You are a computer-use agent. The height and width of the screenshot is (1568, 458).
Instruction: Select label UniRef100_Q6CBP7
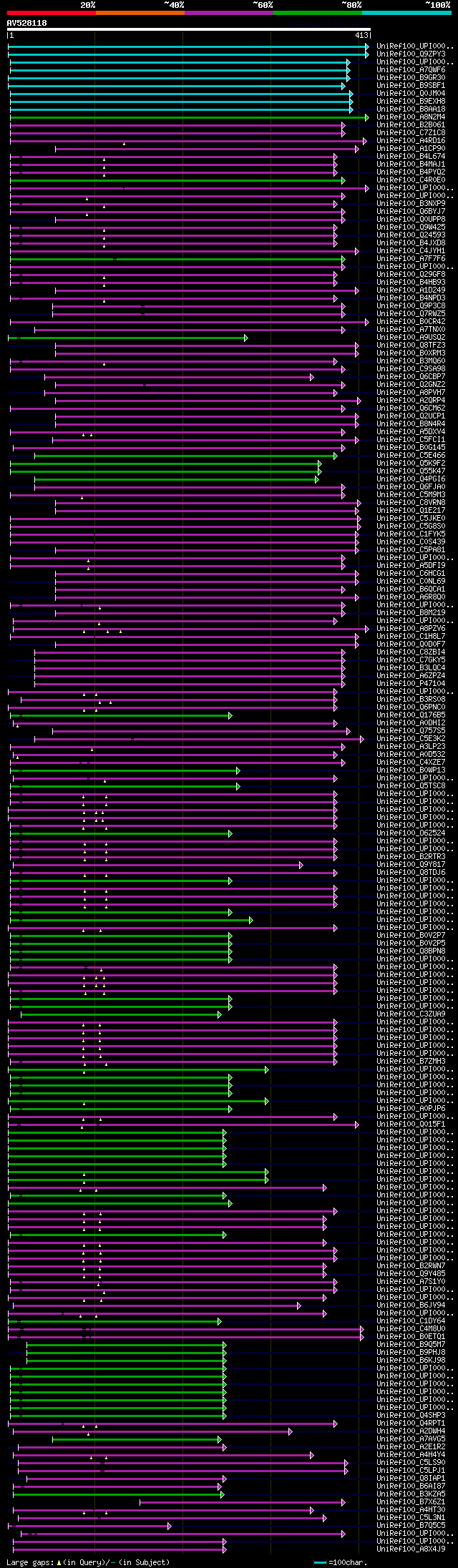[411, 376]
